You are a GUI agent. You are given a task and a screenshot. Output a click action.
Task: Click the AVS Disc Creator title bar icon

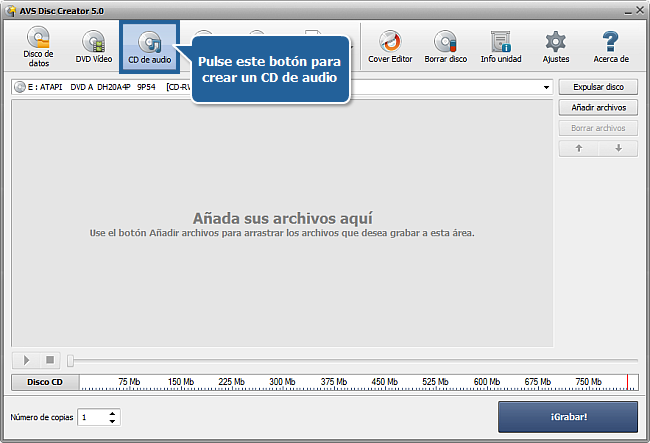click(x=11, y=11)
